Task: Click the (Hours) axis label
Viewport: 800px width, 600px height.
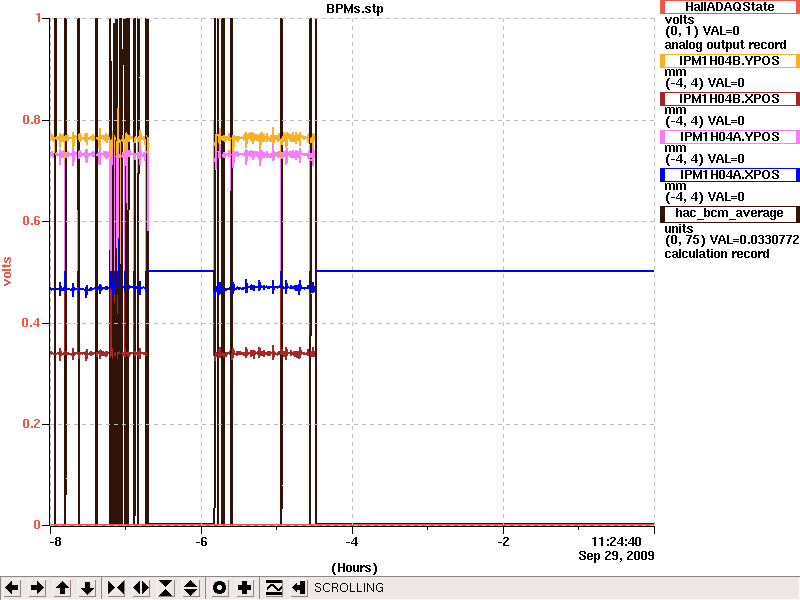Action: pyautogui.click(x=355, y=568)
